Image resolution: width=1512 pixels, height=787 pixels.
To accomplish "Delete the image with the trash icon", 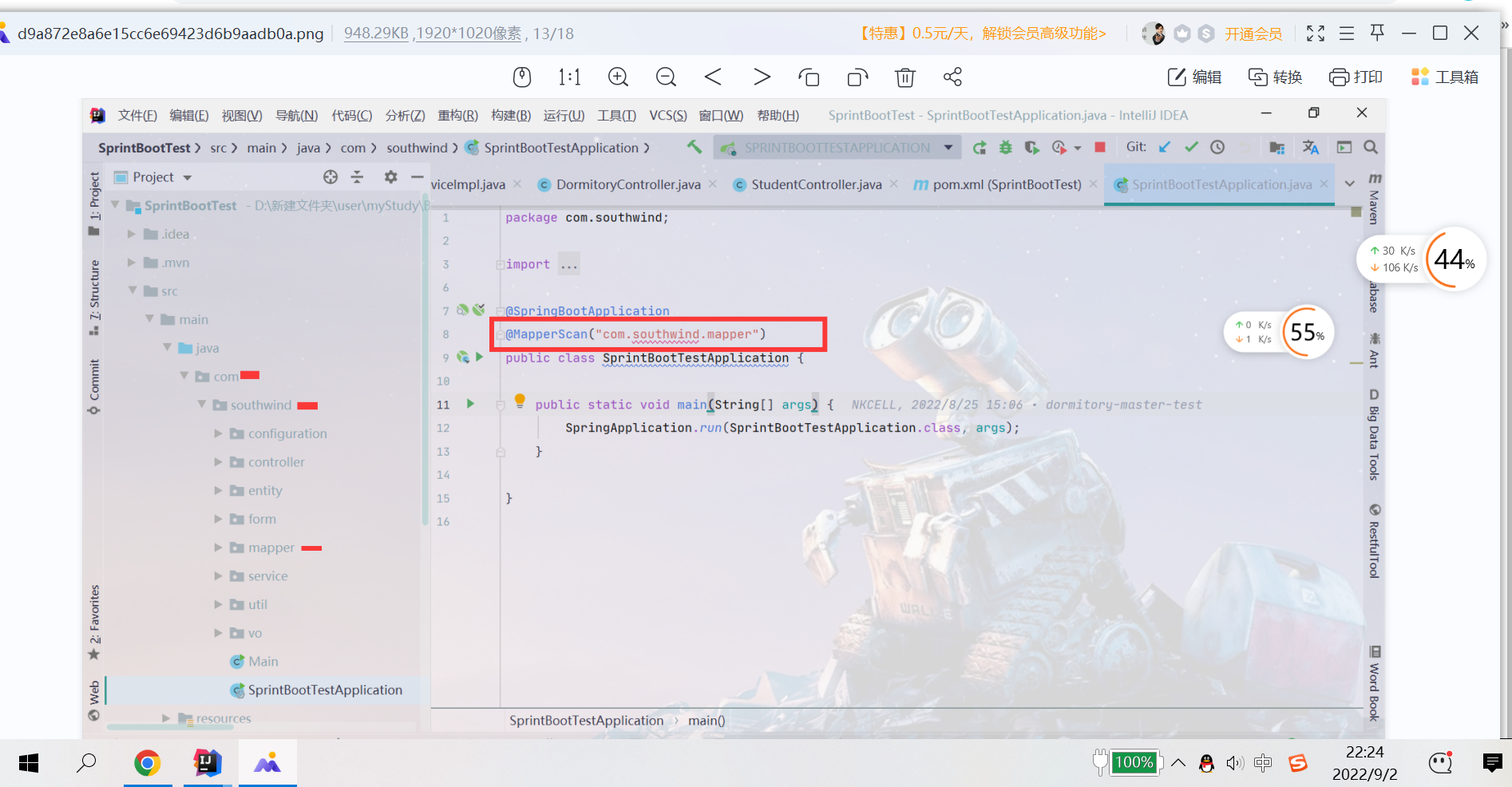I will [904, 77].
